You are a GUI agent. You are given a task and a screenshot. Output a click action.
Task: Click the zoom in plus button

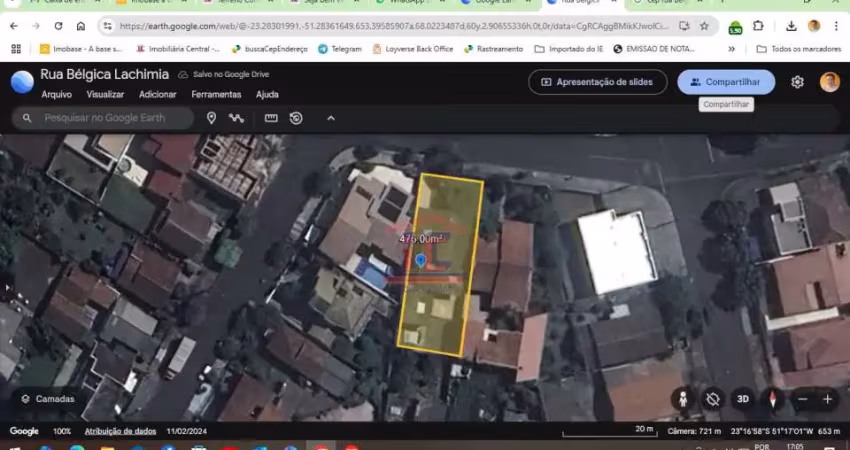(827, 398)
